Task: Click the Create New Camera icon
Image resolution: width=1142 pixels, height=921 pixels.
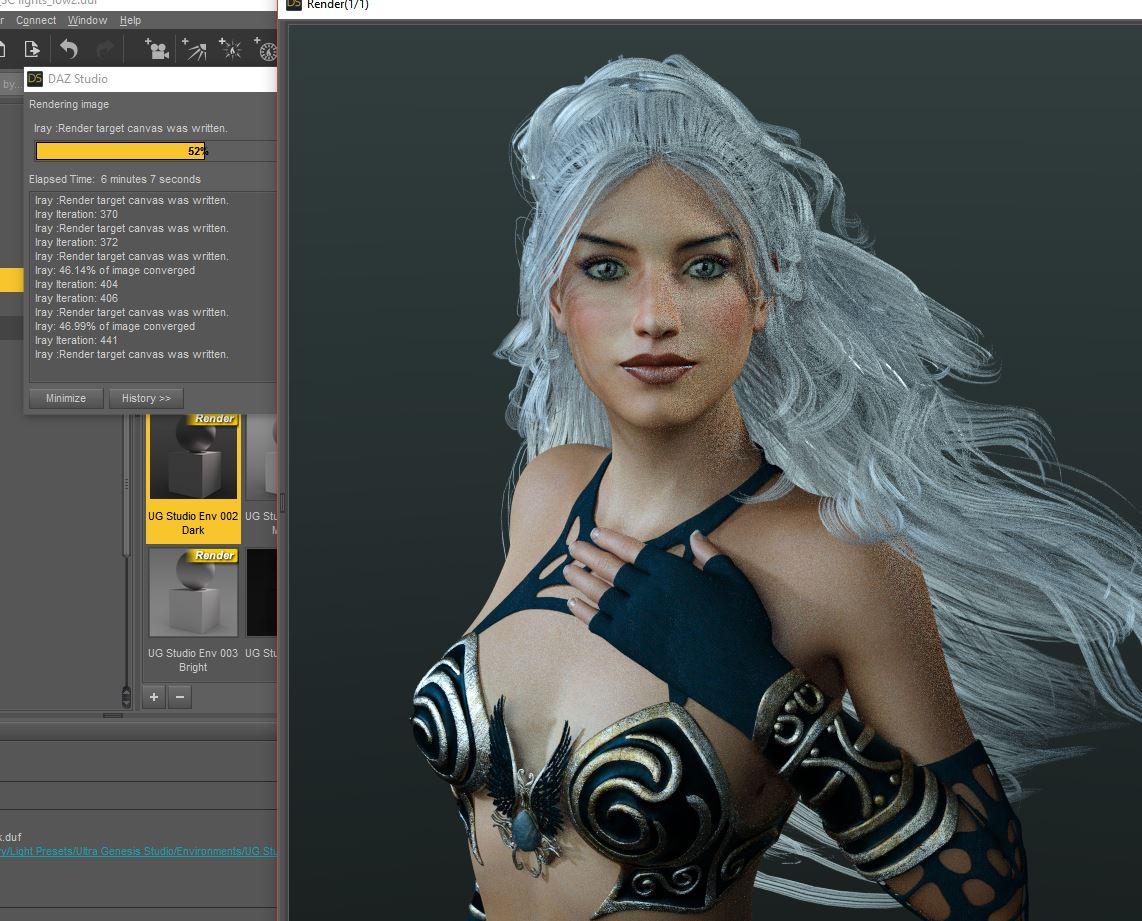Action: tap(157, 50)
